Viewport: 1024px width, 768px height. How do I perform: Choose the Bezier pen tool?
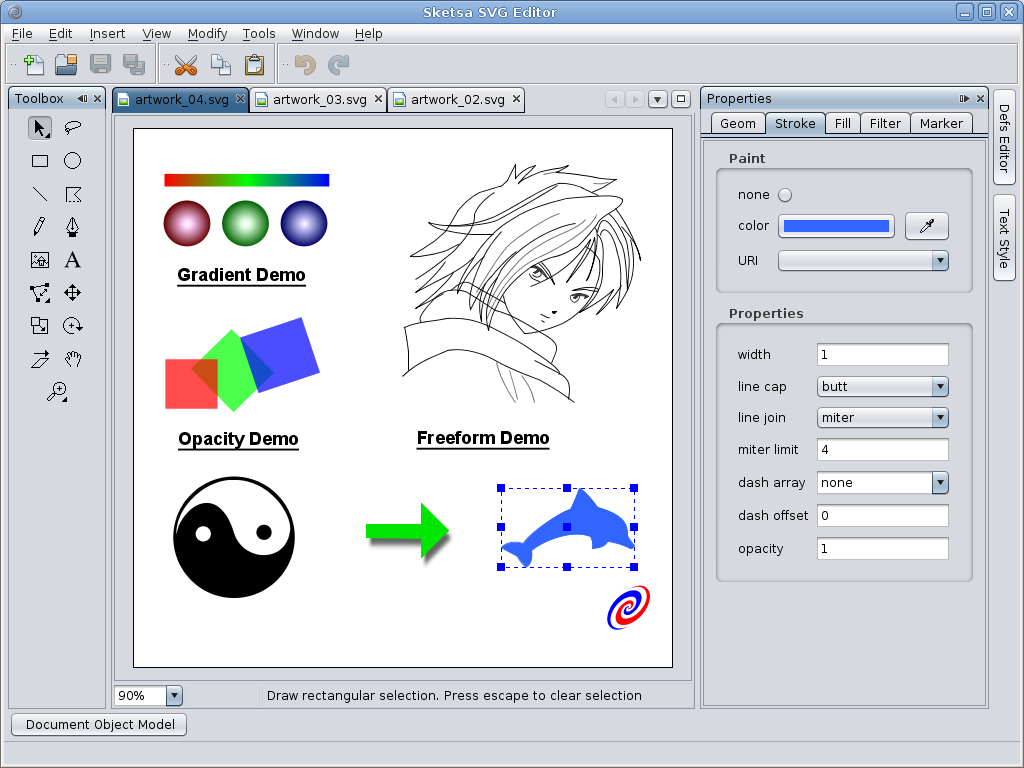(x=73, y=227)
